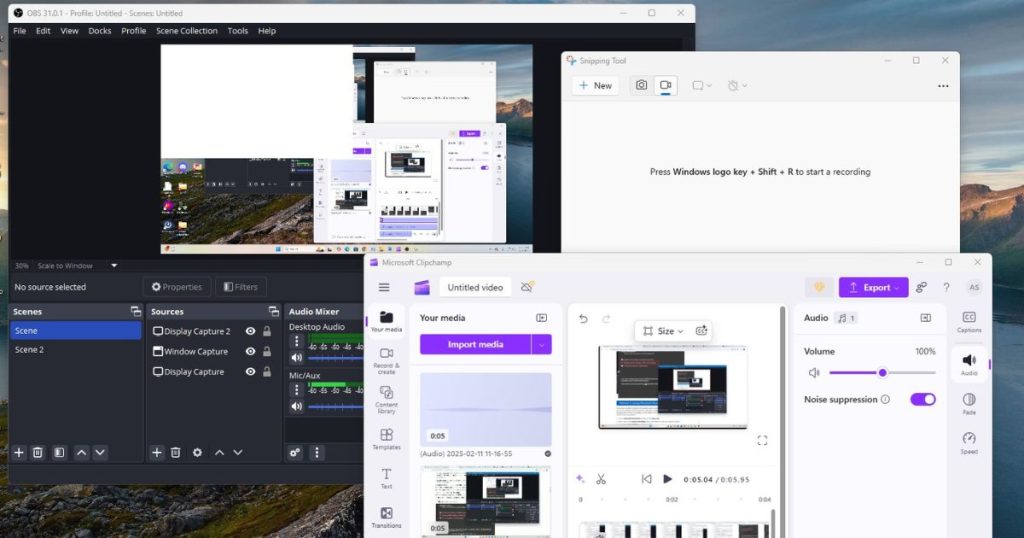Viewport: 1024px width, 538px height.
Task: Toggle visibility of Display Capture 2 source
Action: pos(250,331)
